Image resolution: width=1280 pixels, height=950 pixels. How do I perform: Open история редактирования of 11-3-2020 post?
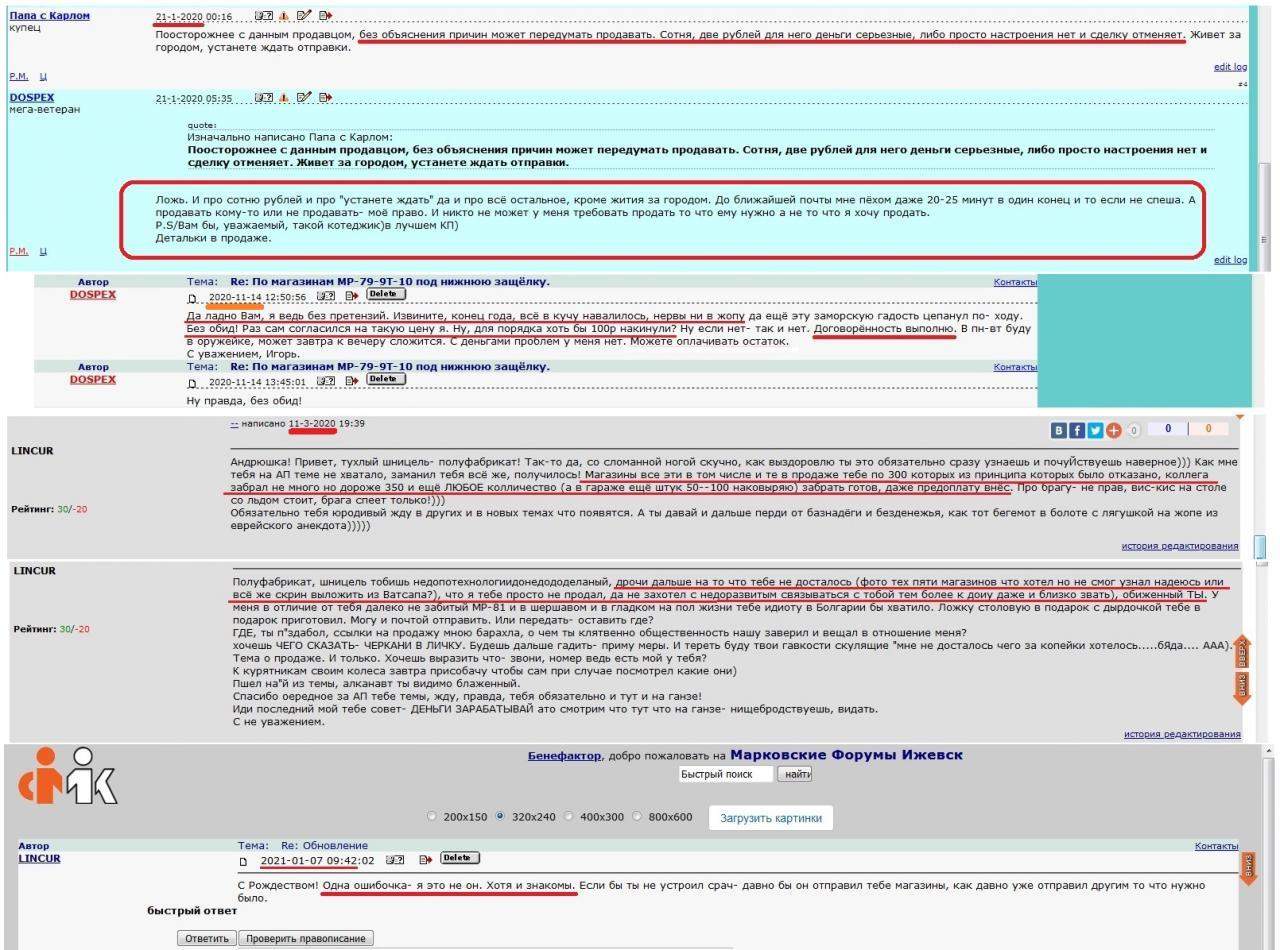click(1180, 546)
